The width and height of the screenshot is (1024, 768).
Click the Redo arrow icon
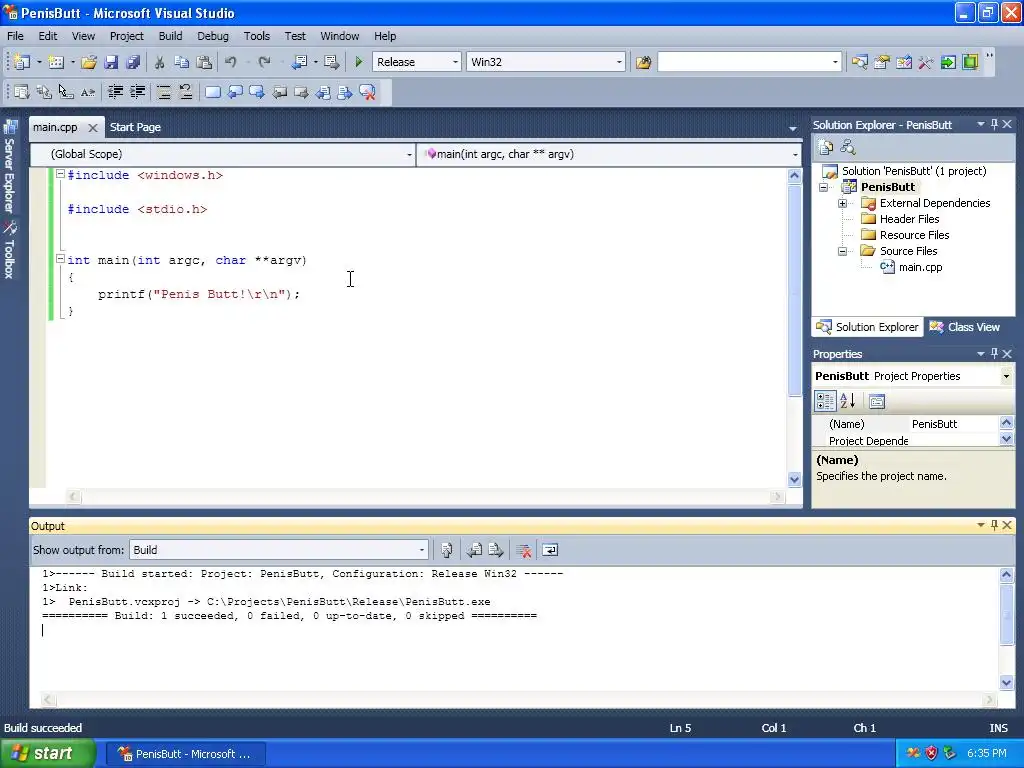[x=264, y=62]
